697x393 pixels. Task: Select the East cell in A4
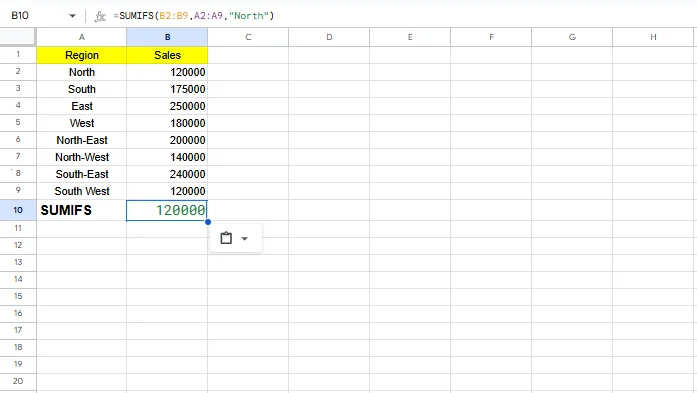pos(82,106)
